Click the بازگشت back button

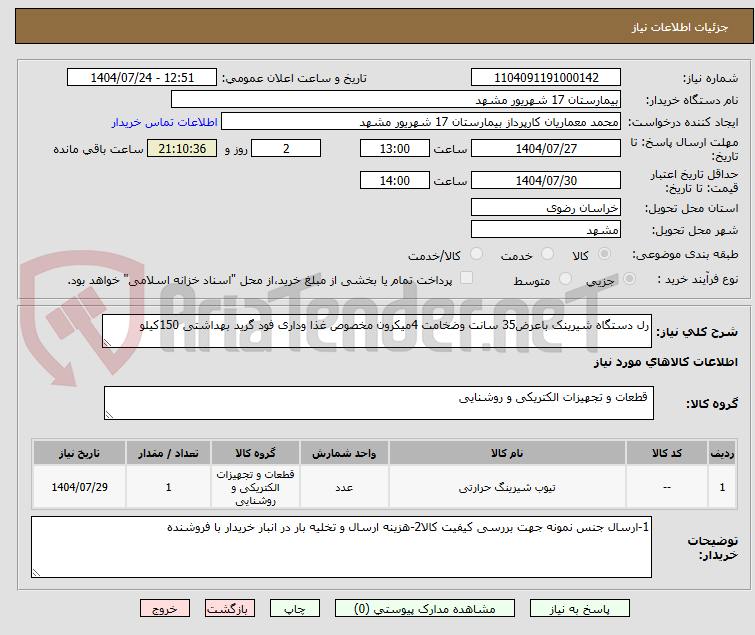tap(230, 608)
